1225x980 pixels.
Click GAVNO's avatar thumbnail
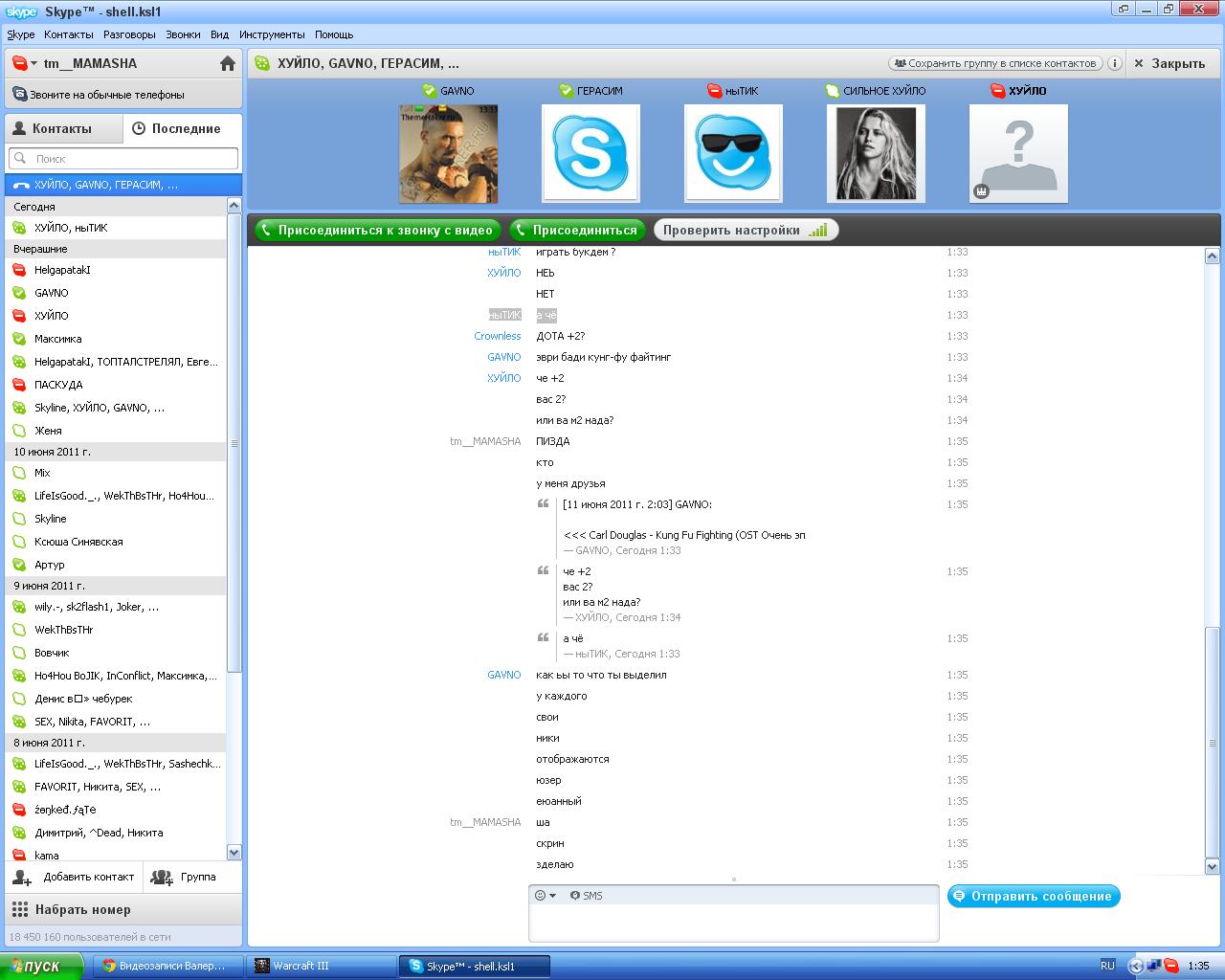[x=448, y=153]
